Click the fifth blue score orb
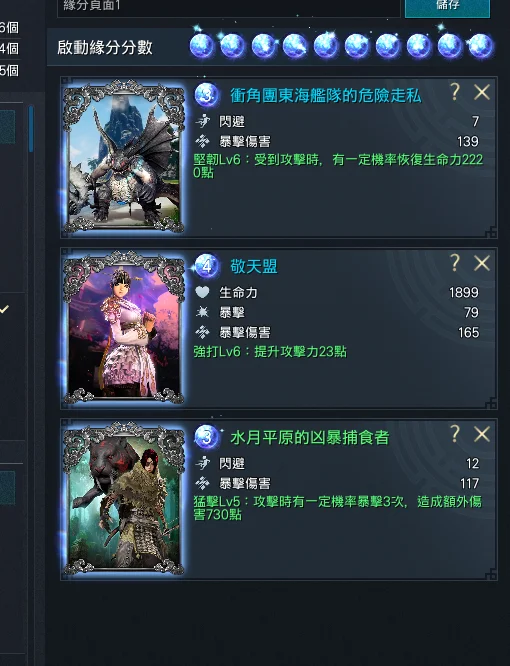Image resolution: width=510 pixels, height=666 pixels. click(326, 45)
